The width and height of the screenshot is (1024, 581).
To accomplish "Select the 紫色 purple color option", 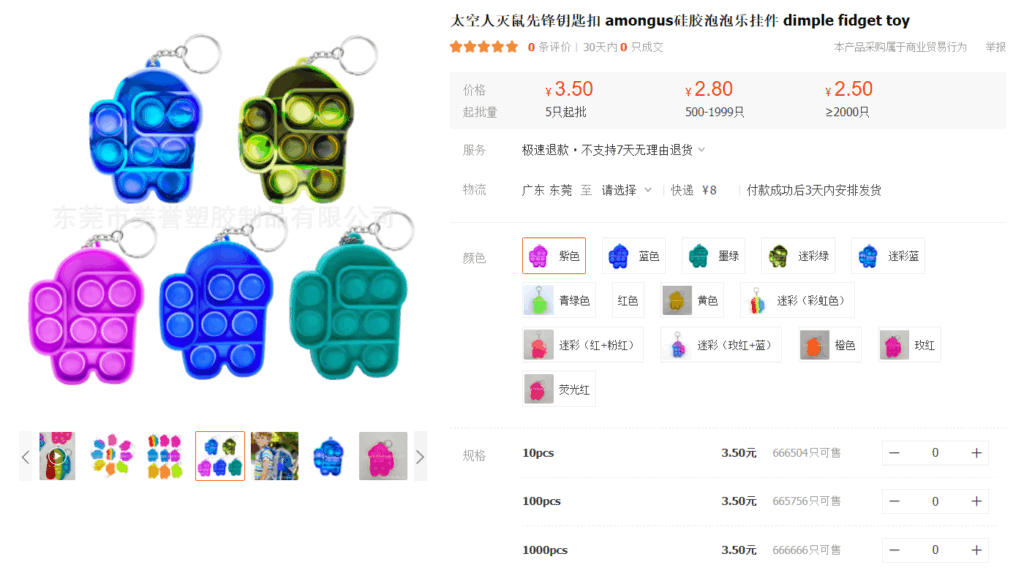I will pos(554,256).
